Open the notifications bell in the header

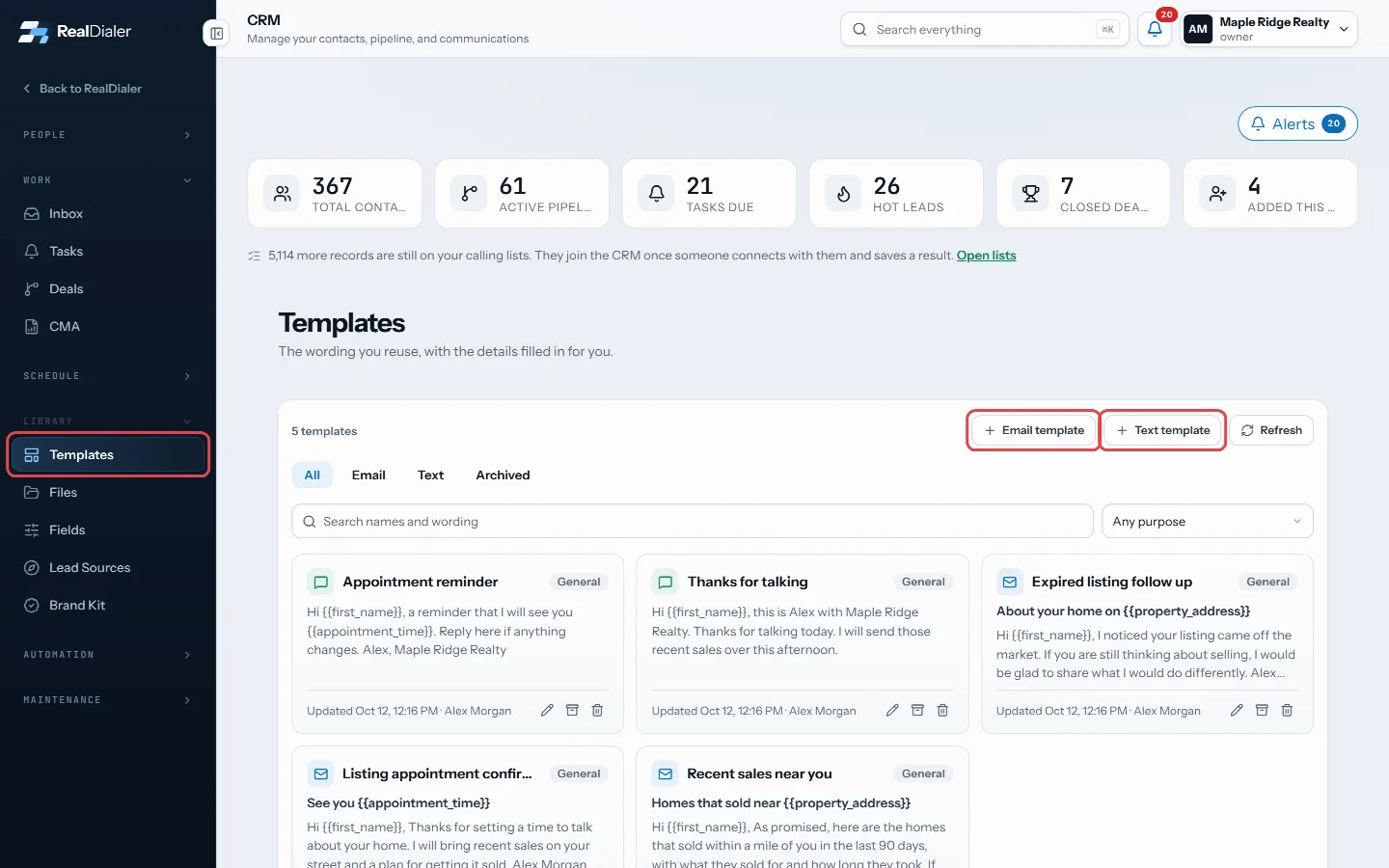tap(1155, 29)
